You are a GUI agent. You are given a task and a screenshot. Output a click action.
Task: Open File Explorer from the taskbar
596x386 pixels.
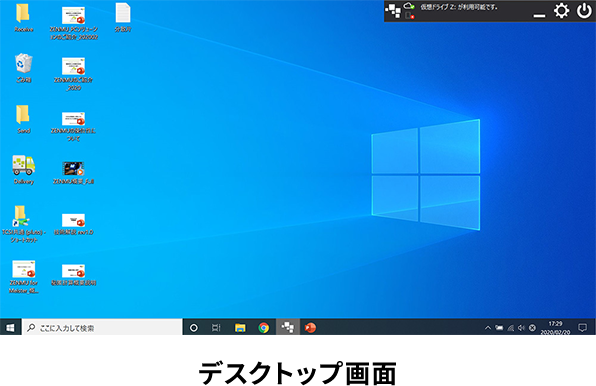click(x=240, y=327)
